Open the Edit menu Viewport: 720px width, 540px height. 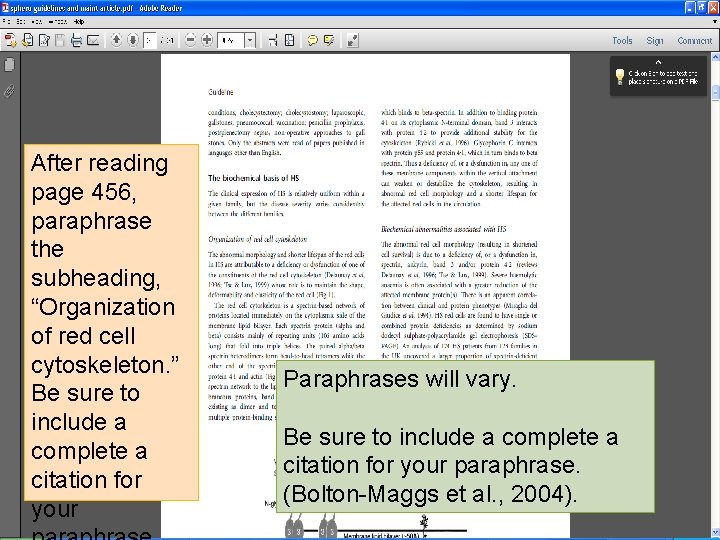(21, 22)
